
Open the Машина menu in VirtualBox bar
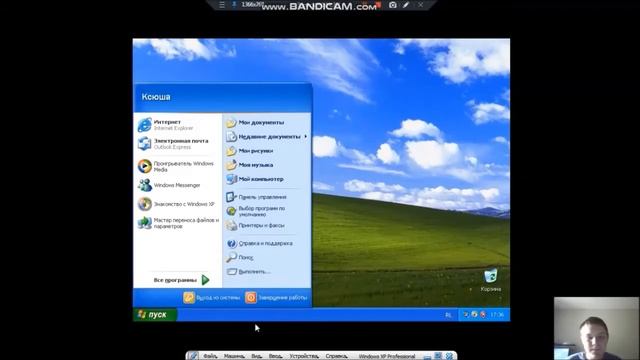tap(234, 356)
